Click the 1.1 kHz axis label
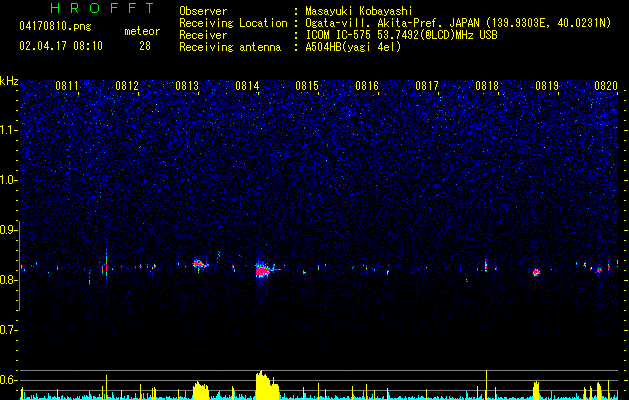The image size is (629, 400). click(8, 130)
